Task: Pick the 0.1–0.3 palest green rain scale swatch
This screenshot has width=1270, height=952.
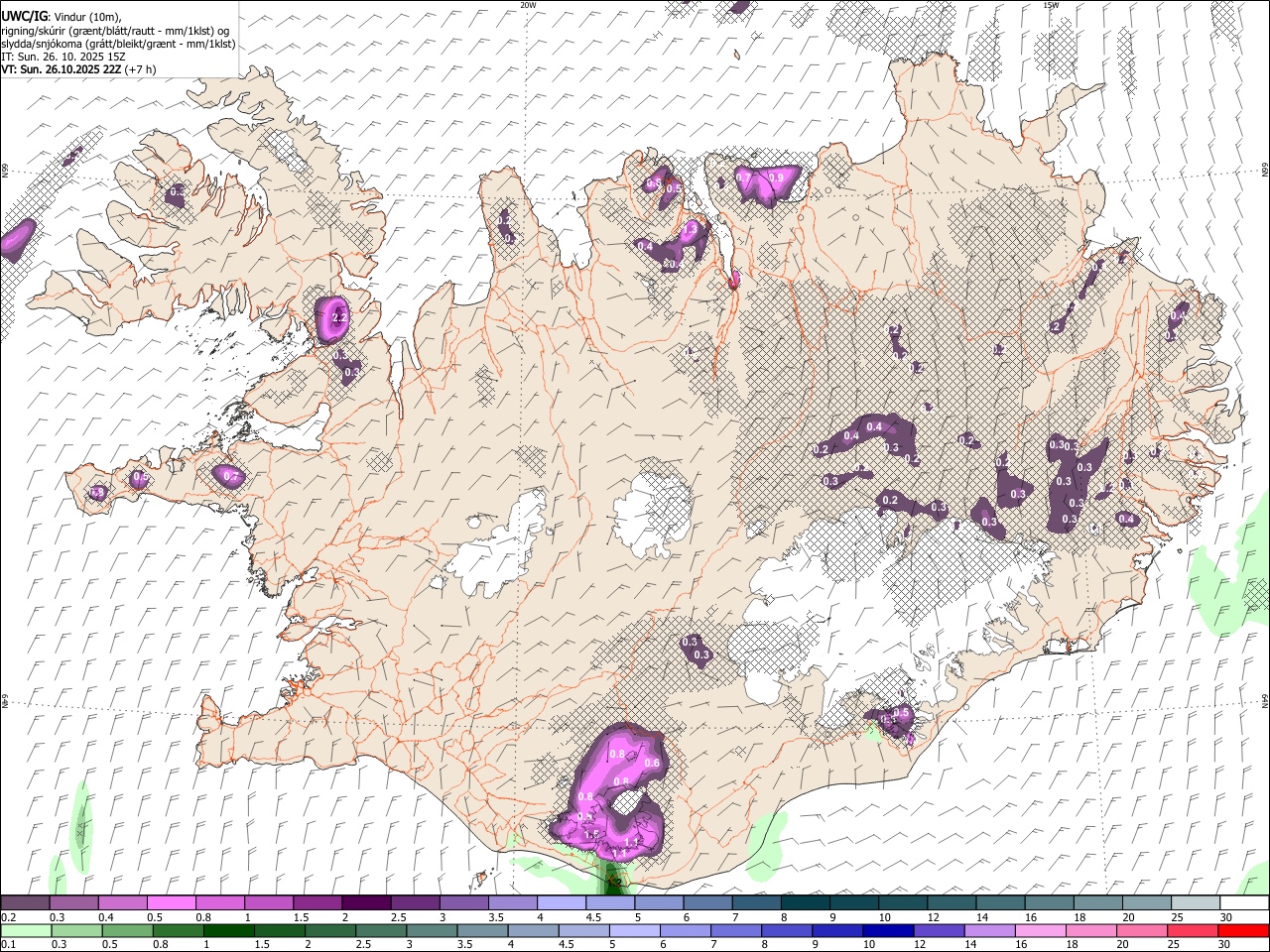Action: click(x=27, y=930)
